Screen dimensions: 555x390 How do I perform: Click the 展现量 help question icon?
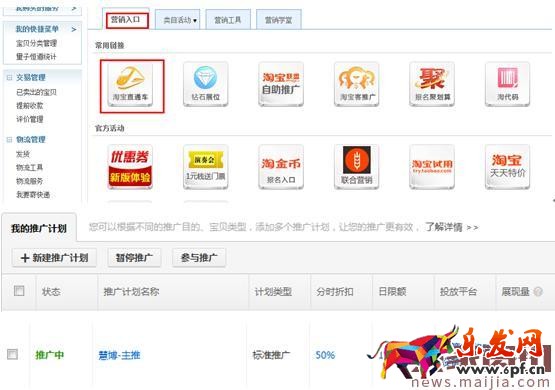click(x=538, y=292)
